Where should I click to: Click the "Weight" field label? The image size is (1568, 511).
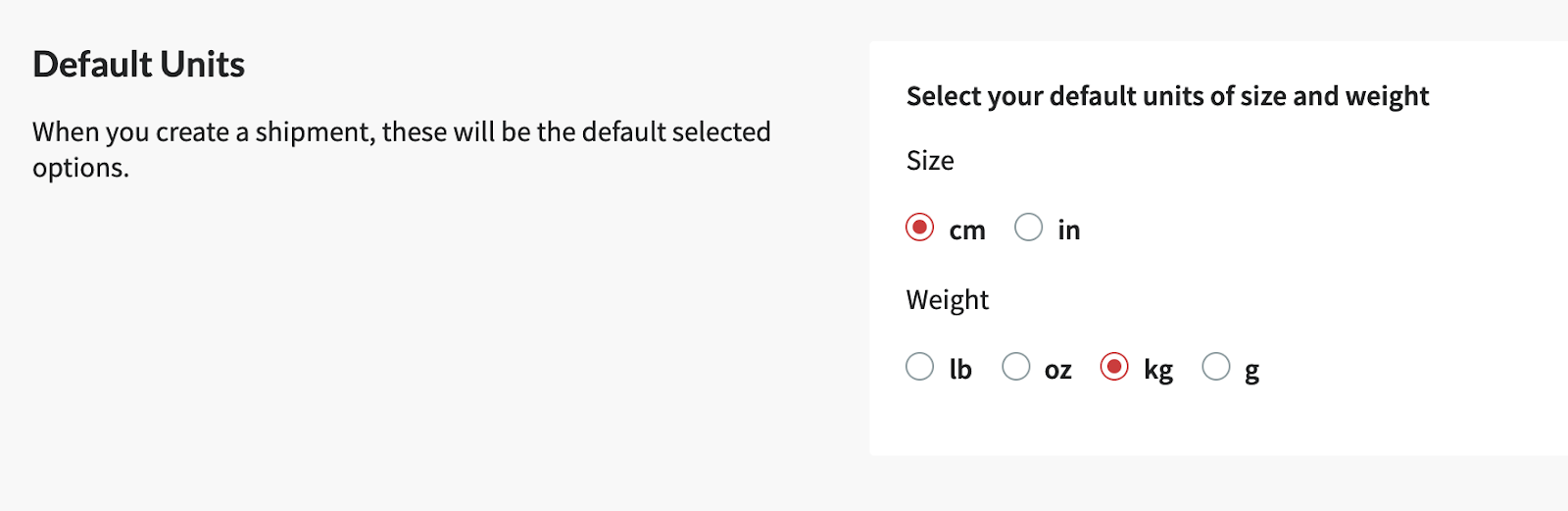coord(948,300)
